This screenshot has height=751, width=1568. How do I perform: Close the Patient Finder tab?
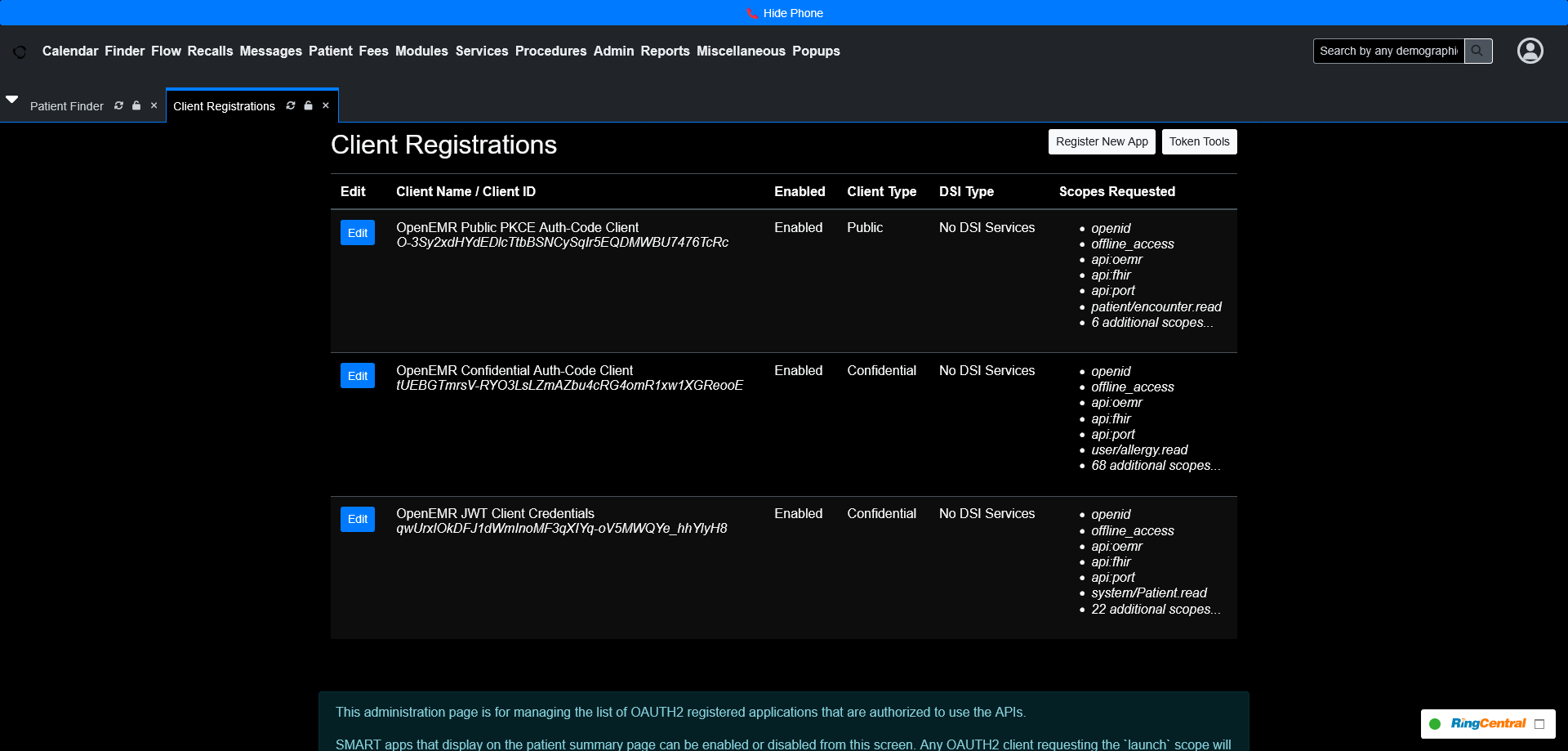[x=154, y=105]
